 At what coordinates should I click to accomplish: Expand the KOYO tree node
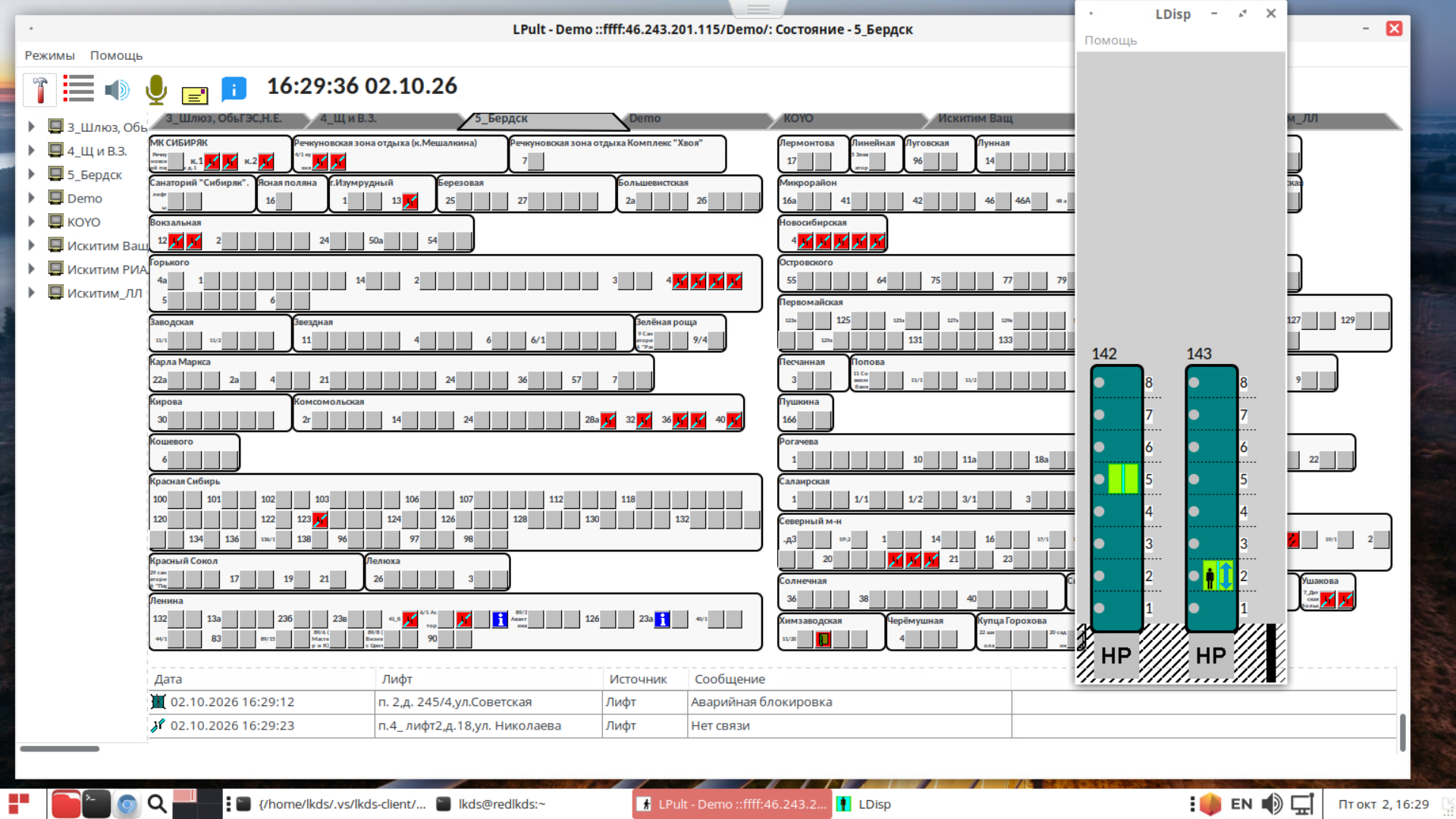tap(31, 221)
